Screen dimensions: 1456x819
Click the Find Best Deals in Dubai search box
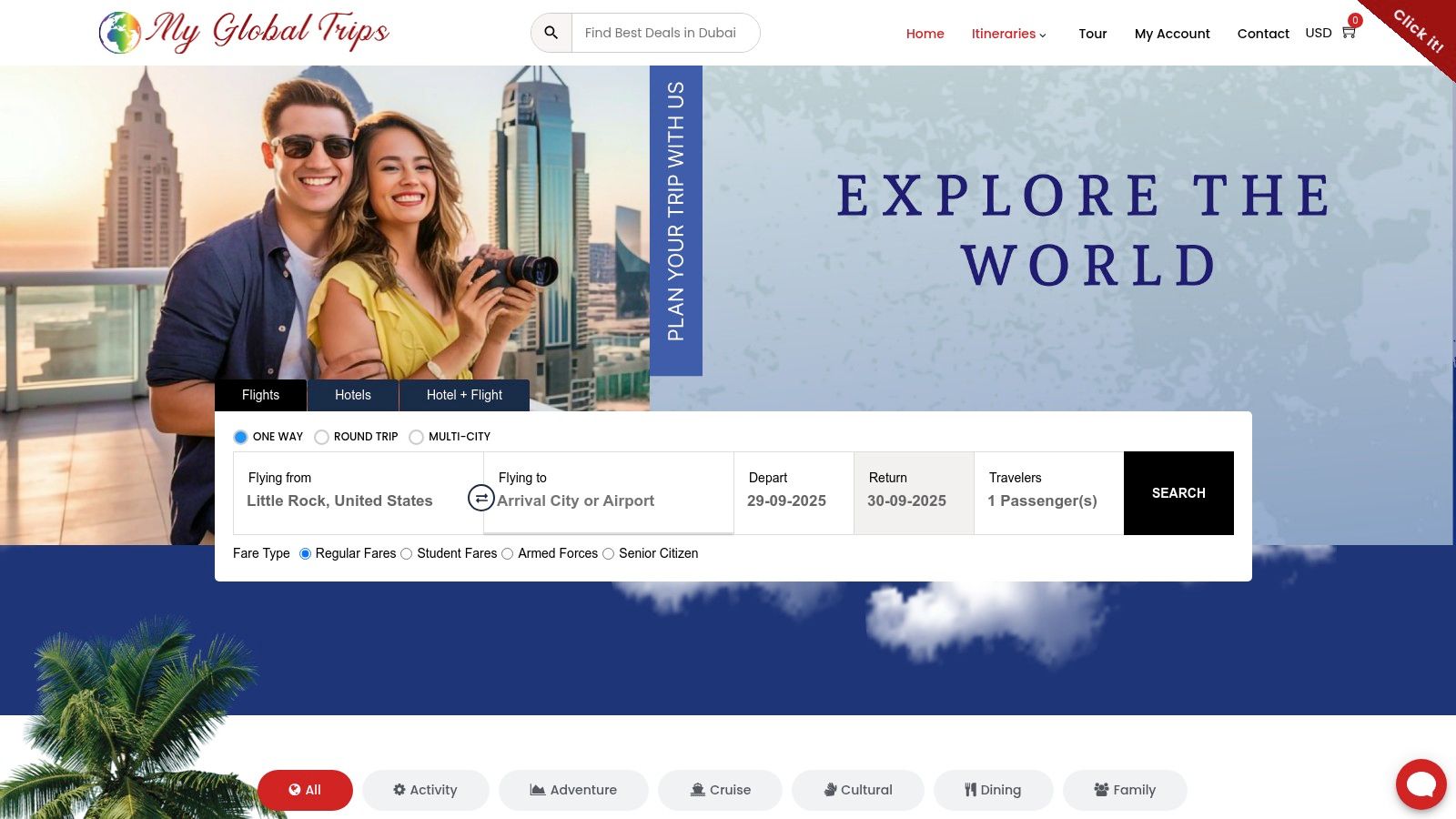click(x=665, y=33)
